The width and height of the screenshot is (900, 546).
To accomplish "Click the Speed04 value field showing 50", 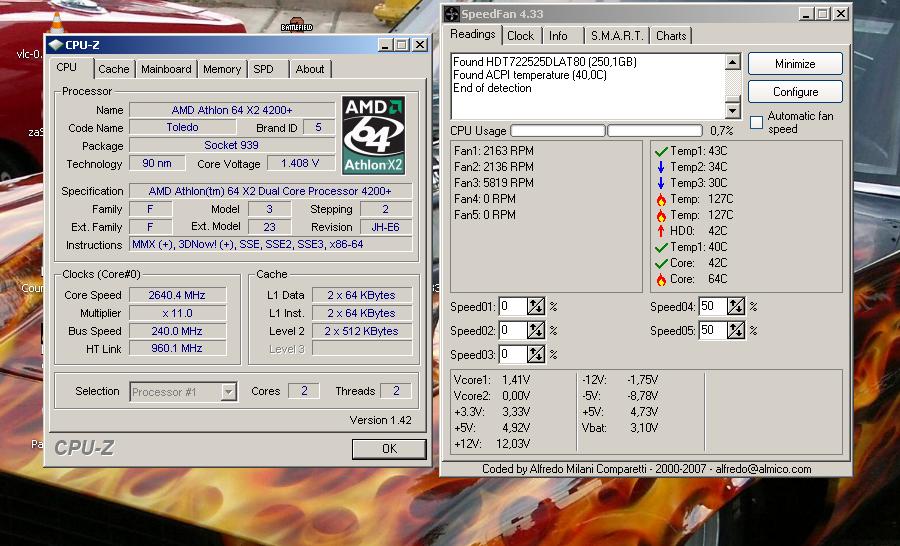I will tap(713, 307).
